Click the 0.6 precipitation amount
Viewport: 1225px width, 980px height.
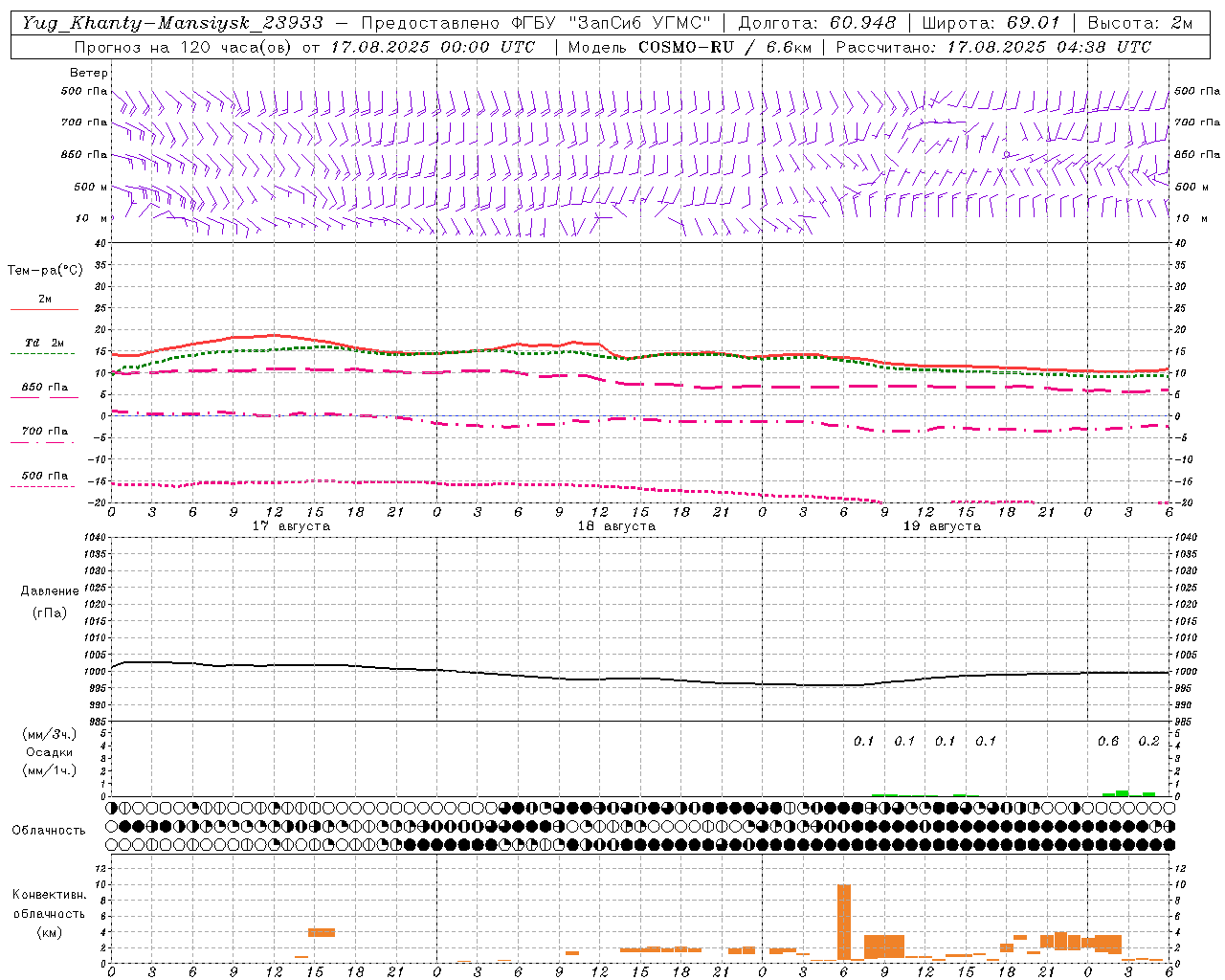pyautogui.click(x=1108, y=742)
